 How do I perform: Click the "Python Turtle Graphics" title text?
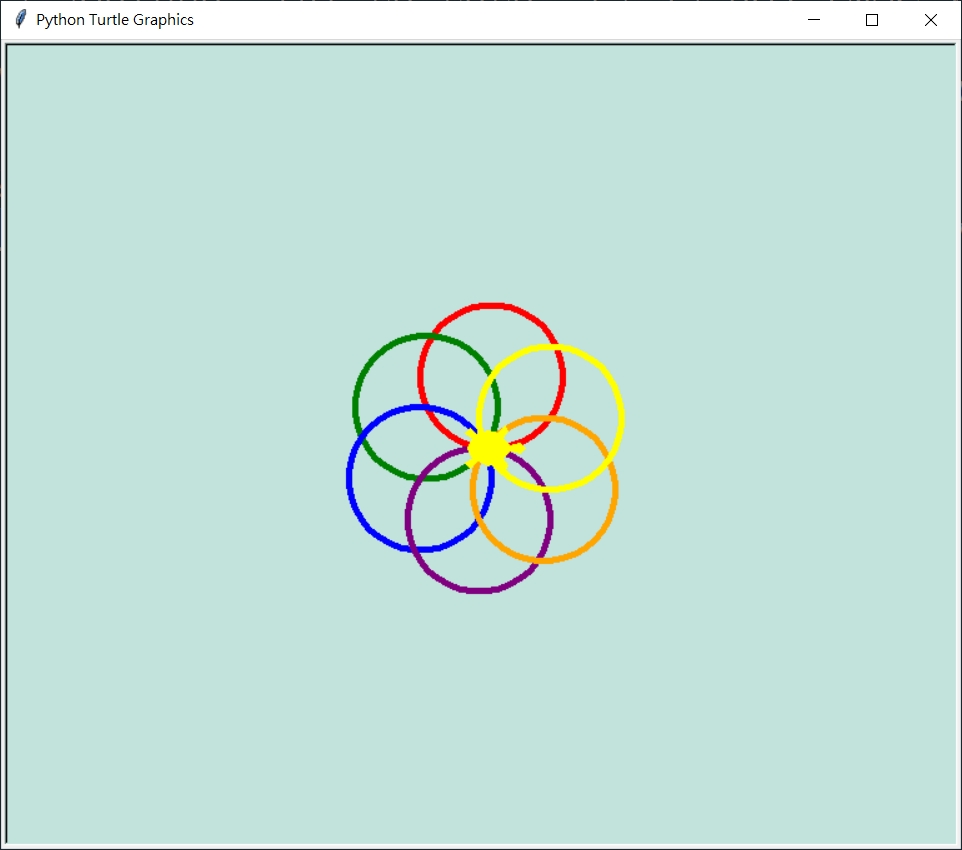click(115, 20)
